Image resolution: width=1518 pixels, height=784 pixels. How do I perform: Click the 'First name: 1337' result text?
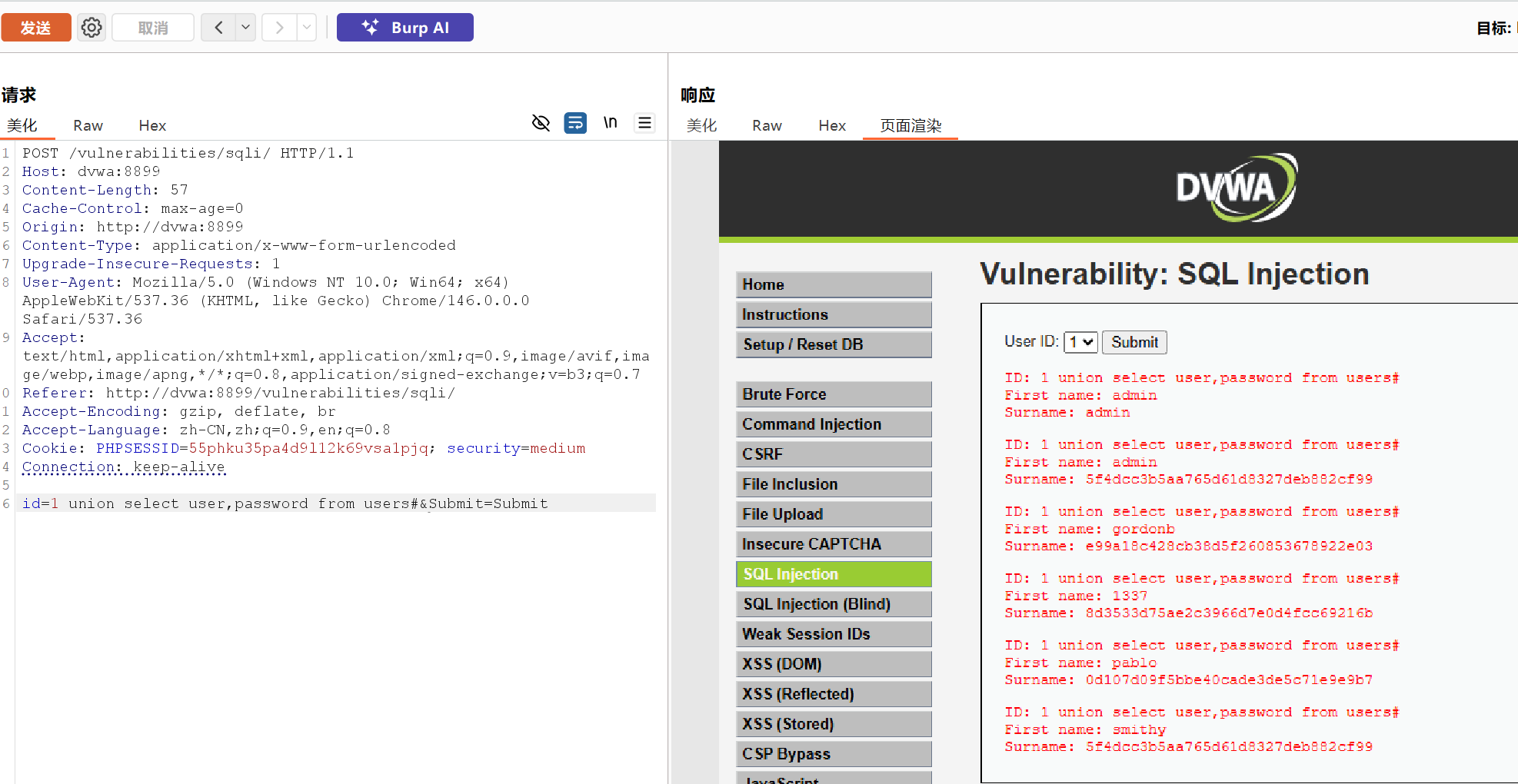point(1076,596)
